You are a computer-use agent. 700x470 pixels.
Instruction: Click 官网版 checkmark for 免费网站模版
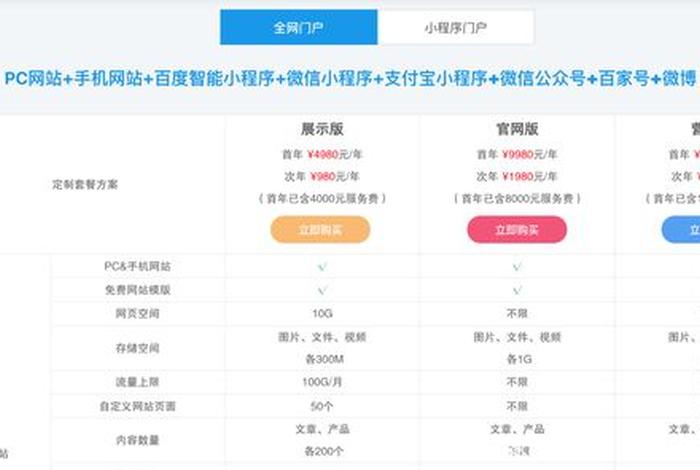517,290
